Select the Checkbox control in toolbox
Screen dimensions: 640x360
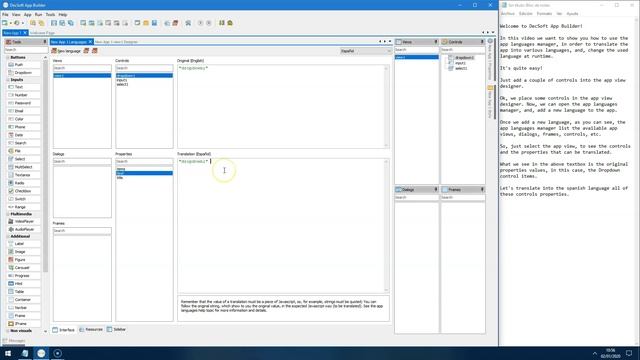pyautogui.click(x=24, y=191)
